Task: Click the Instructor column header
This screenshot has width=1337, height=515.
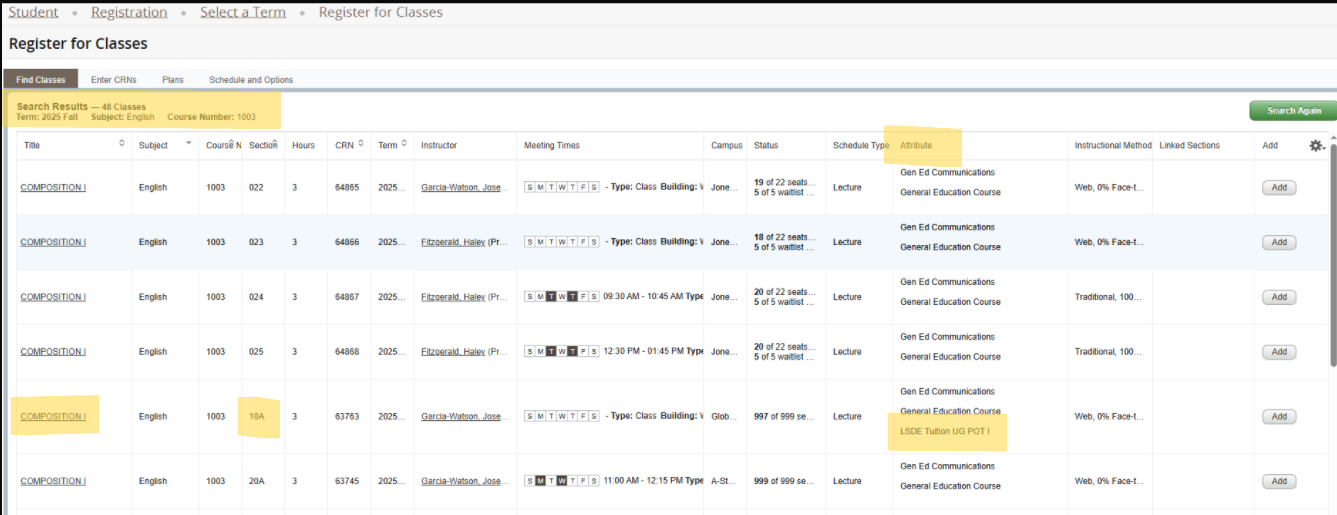Action: (x=439, y=145)
